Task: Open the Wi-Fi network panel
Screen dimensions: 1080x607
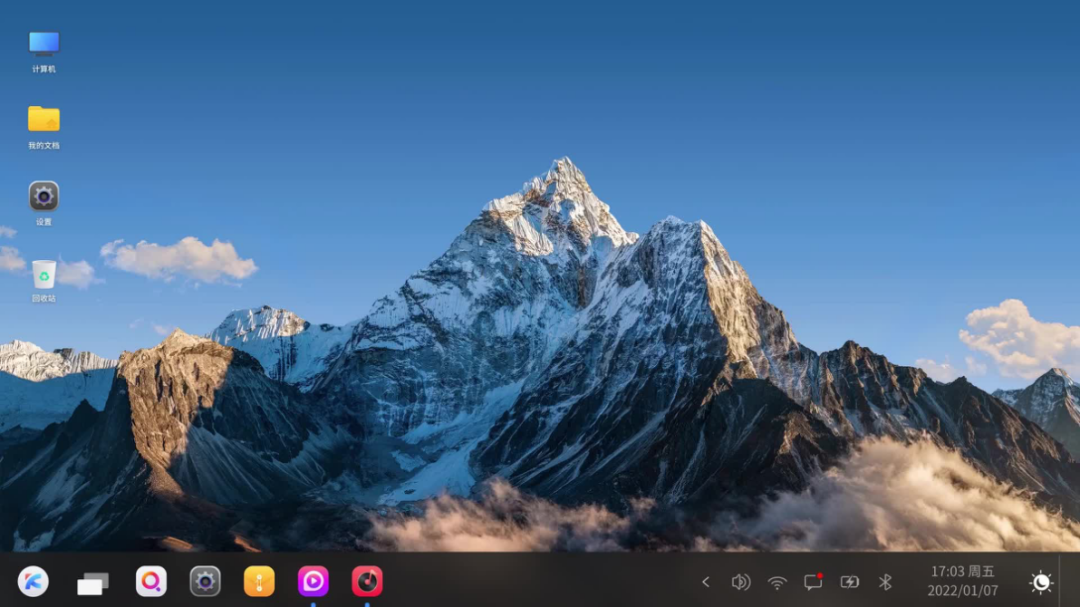Action: pos(777,583)
